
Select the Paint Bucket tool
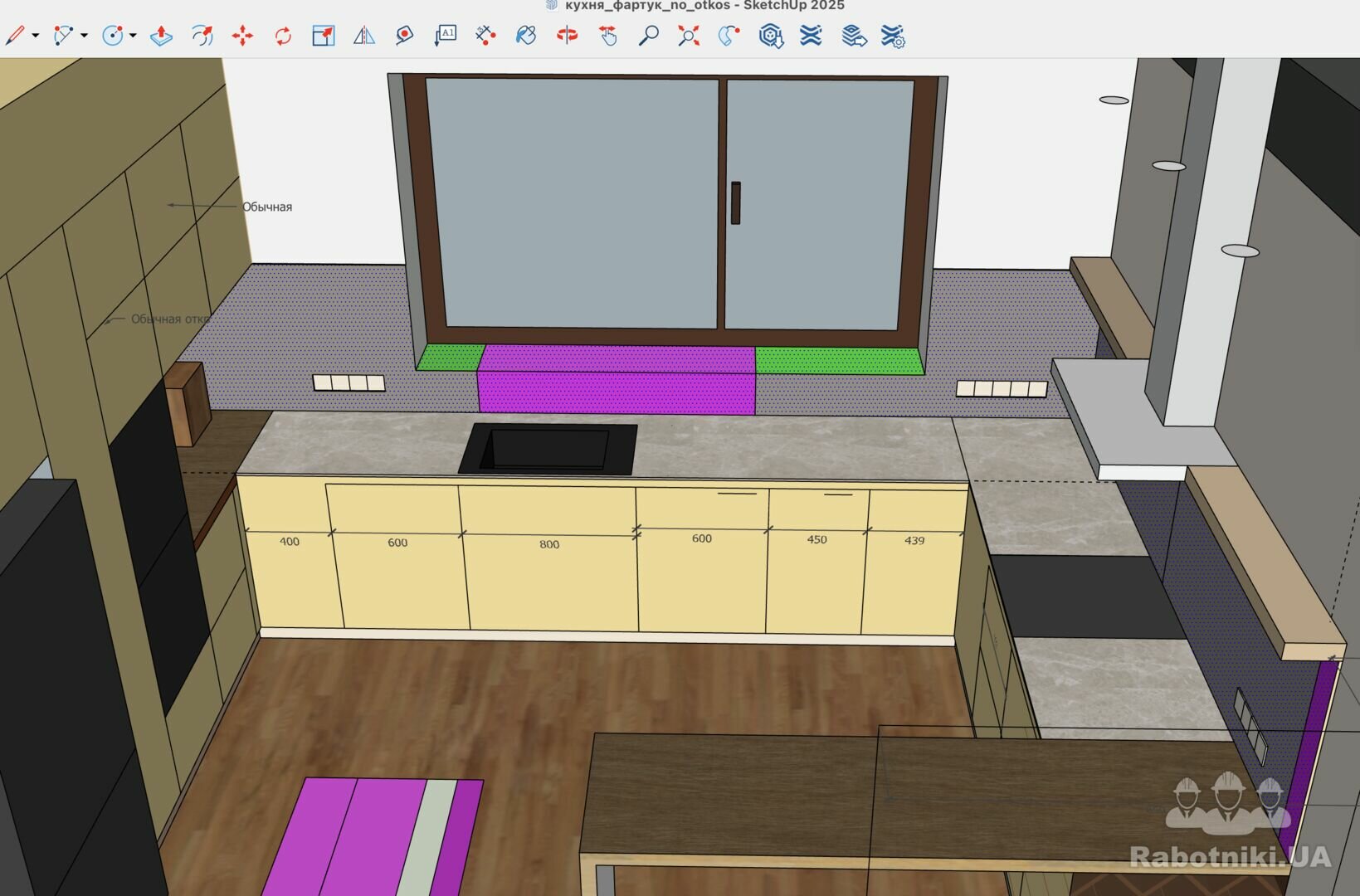(x=526, y=36)
